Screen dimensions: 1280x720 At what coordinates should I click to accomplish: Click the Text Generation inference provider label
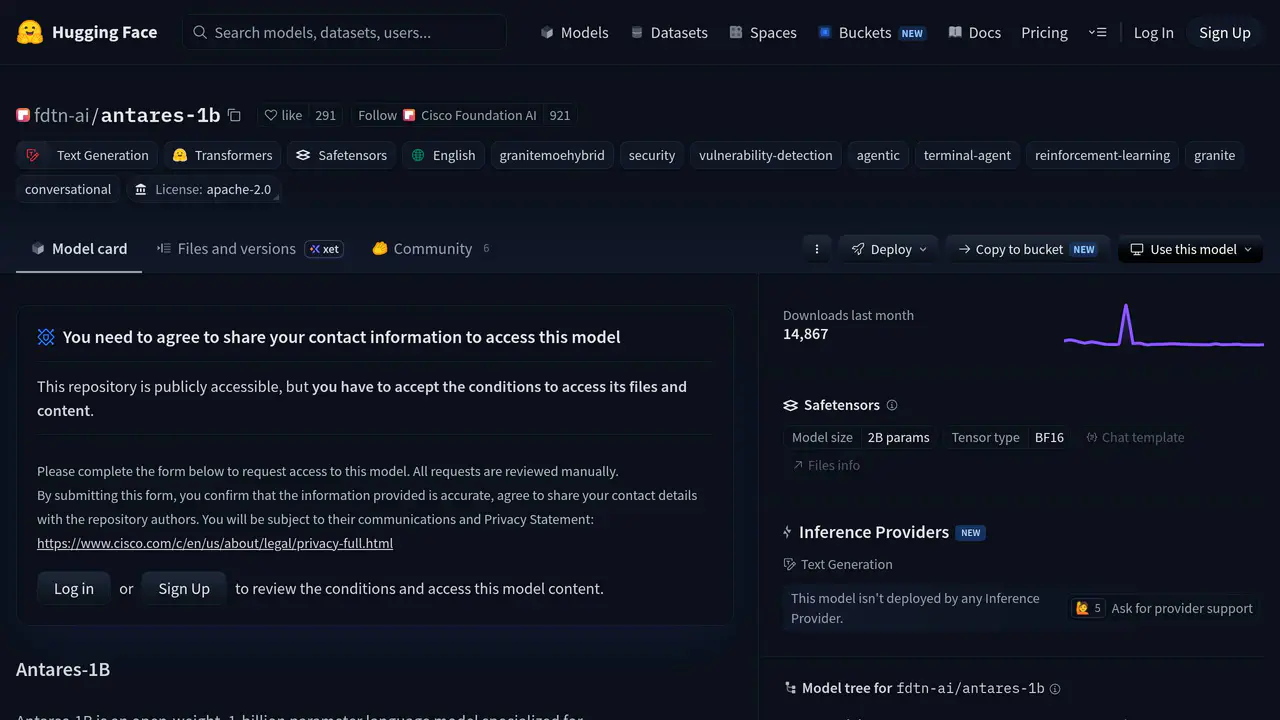[x=838, y=564]
